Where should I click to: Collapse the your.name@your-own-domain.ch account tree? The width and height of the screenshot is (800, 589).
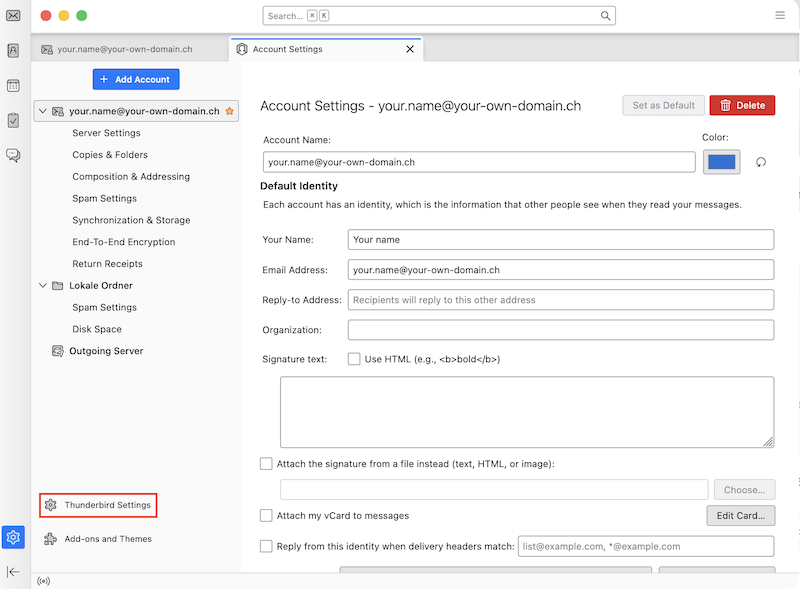43,111
